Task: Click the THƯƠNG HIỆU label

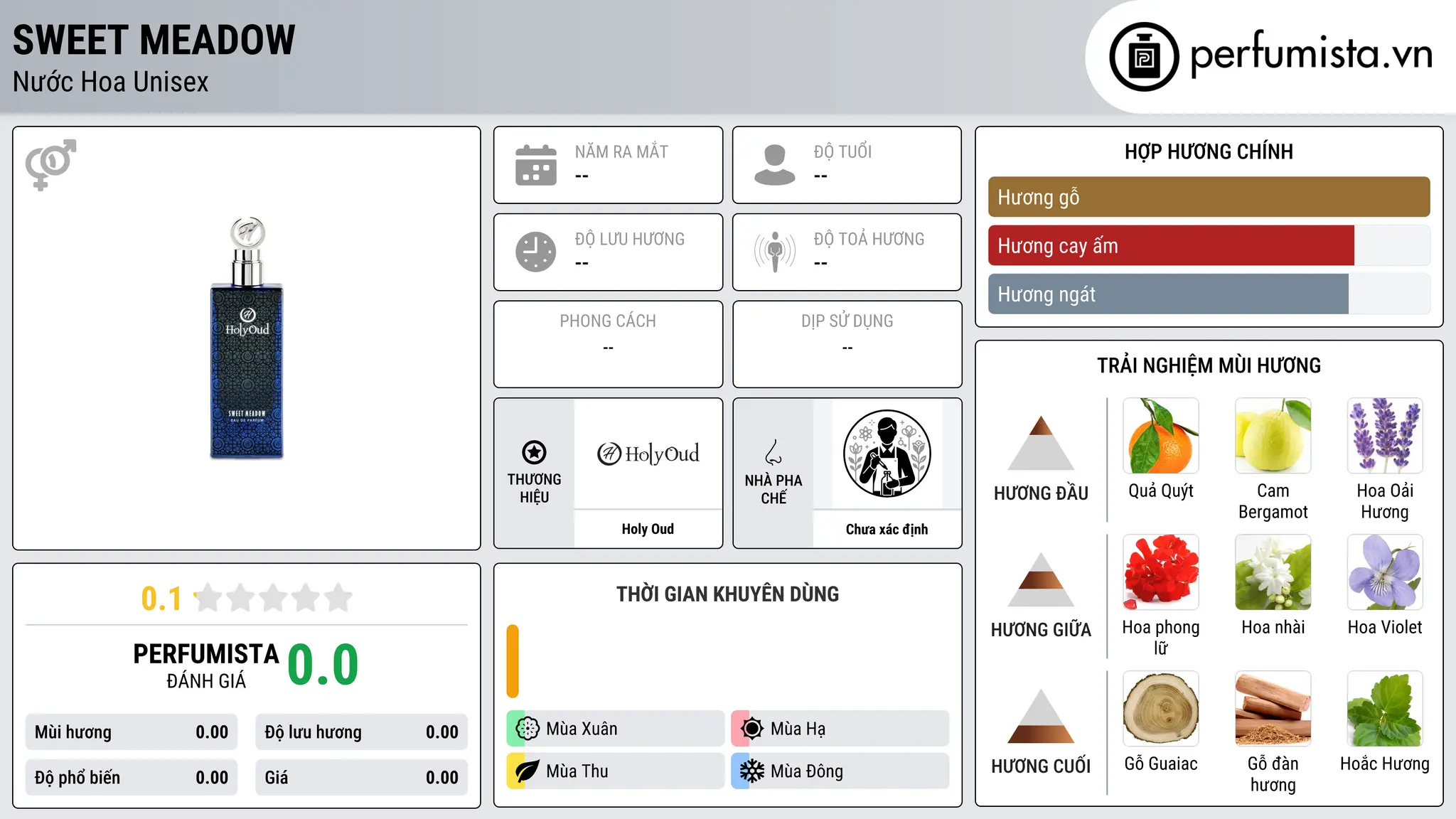Action: (x=534, y=488)
